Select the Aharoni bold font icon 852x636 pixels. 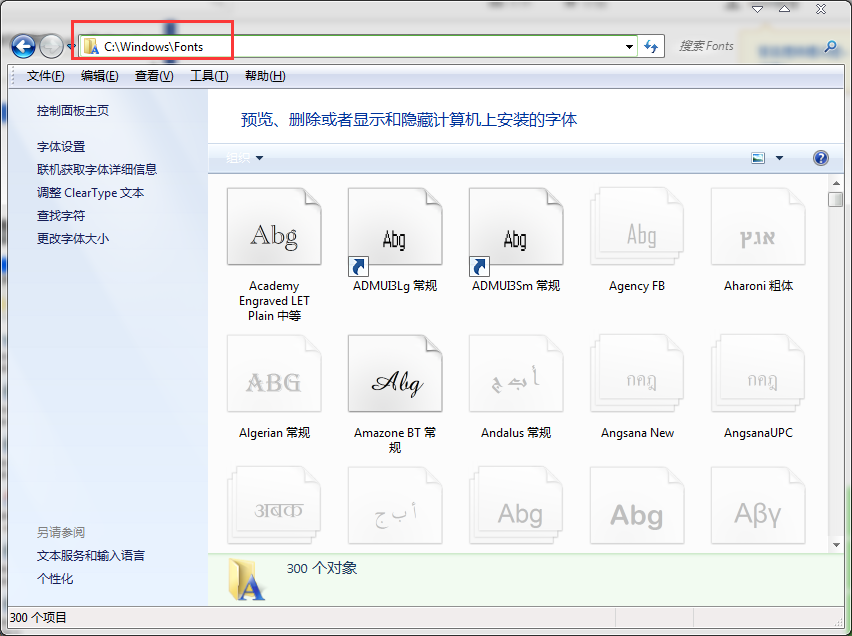click(x=758, y=227)
